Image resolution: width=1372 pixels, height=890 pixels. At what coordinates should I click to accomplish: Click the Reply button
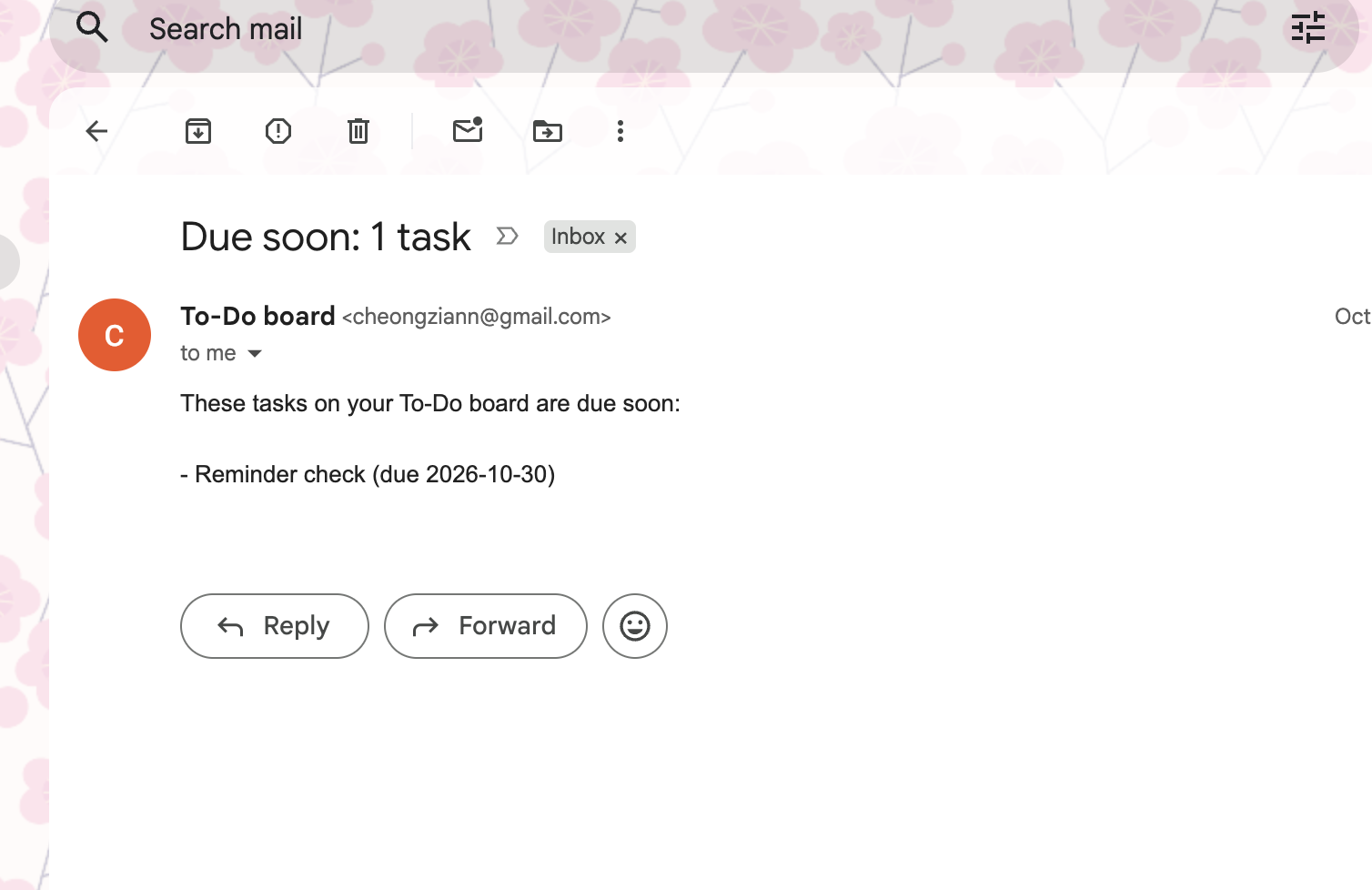click(275, 626)
